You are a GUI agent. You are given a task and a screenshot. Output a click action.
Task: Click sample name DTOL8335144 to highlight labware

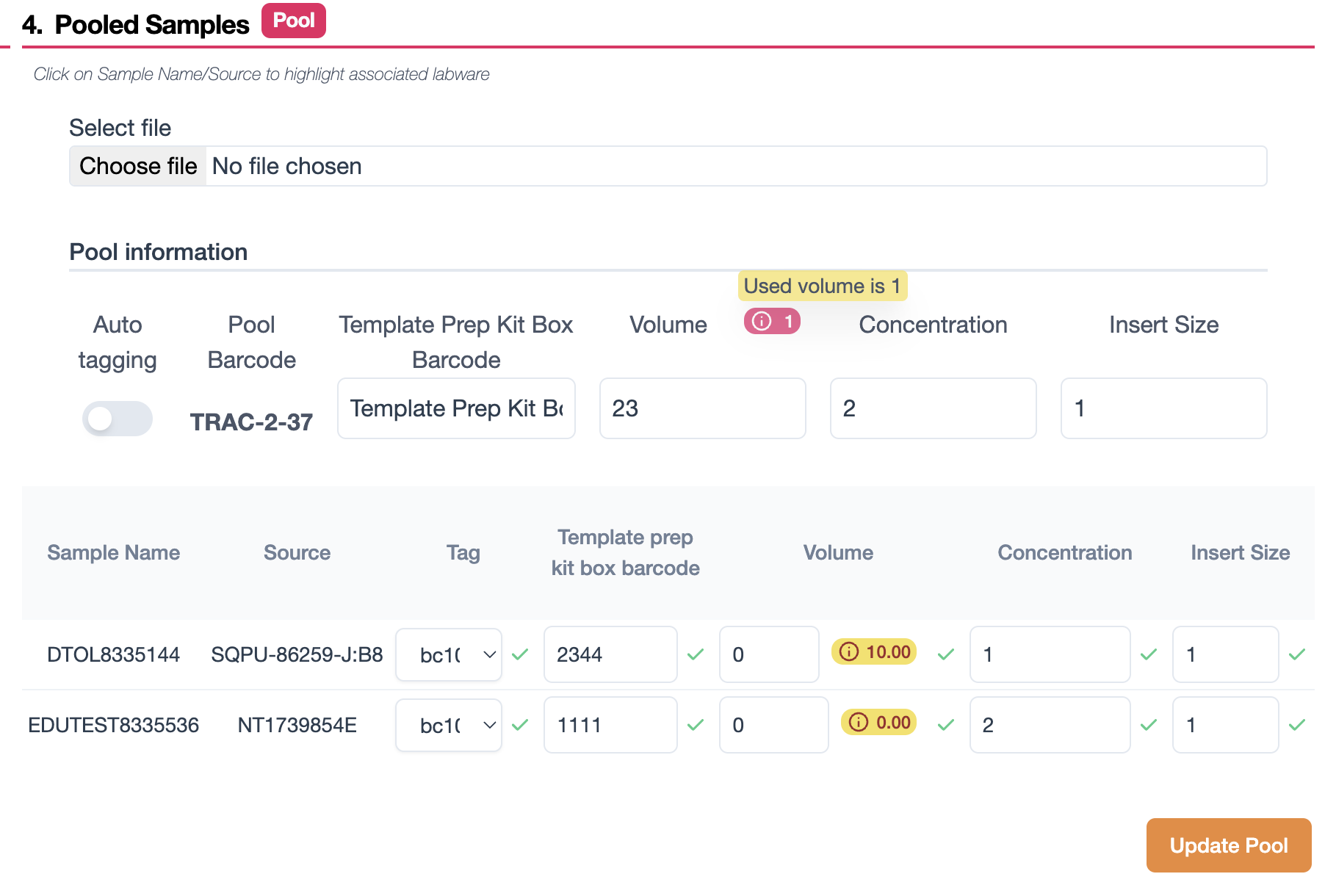click(113, 654)
